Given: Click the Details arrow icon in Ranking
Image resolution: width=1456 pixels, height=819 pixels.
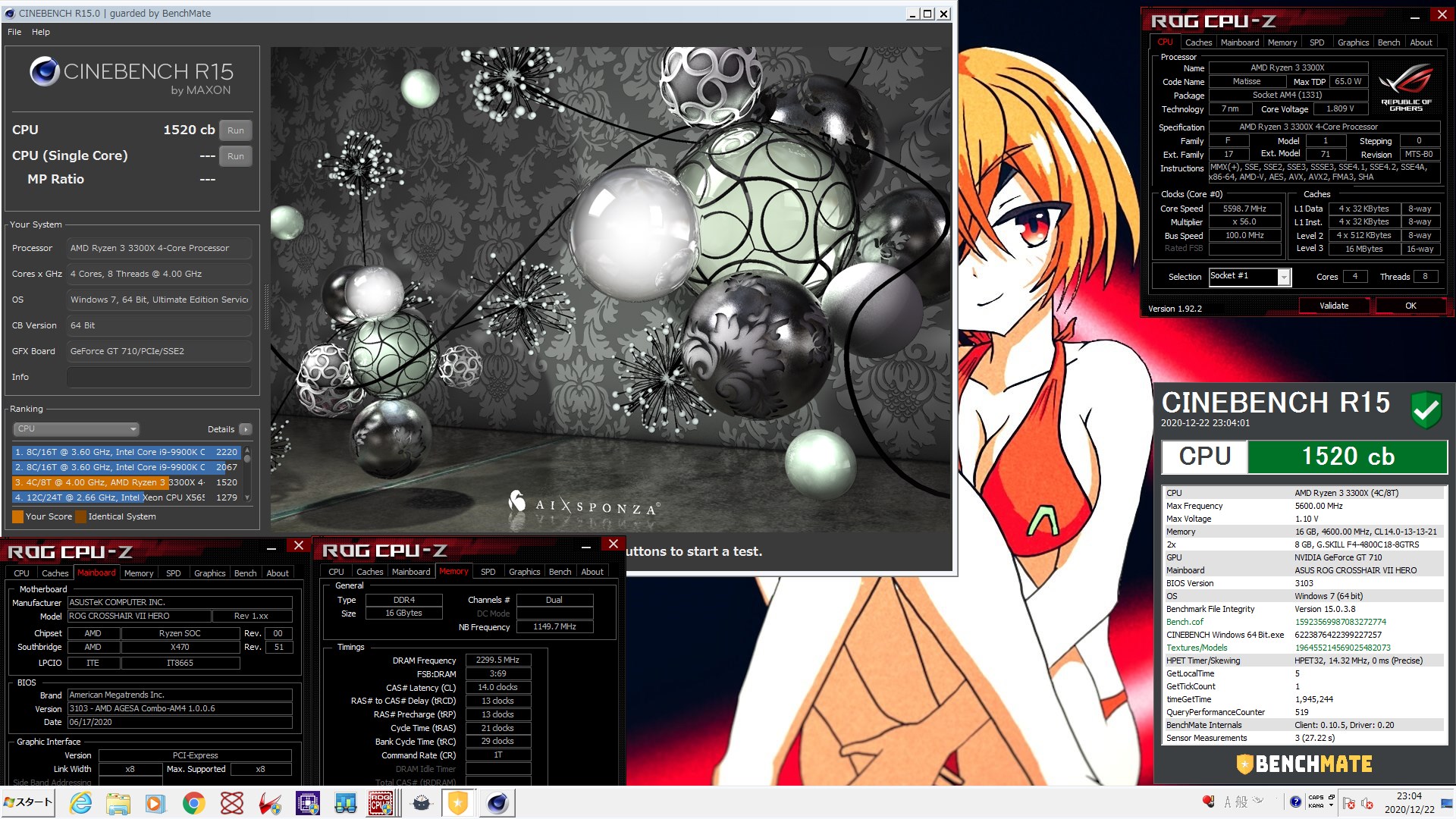Looking at the screenshot, I should [x=246, y=429].
